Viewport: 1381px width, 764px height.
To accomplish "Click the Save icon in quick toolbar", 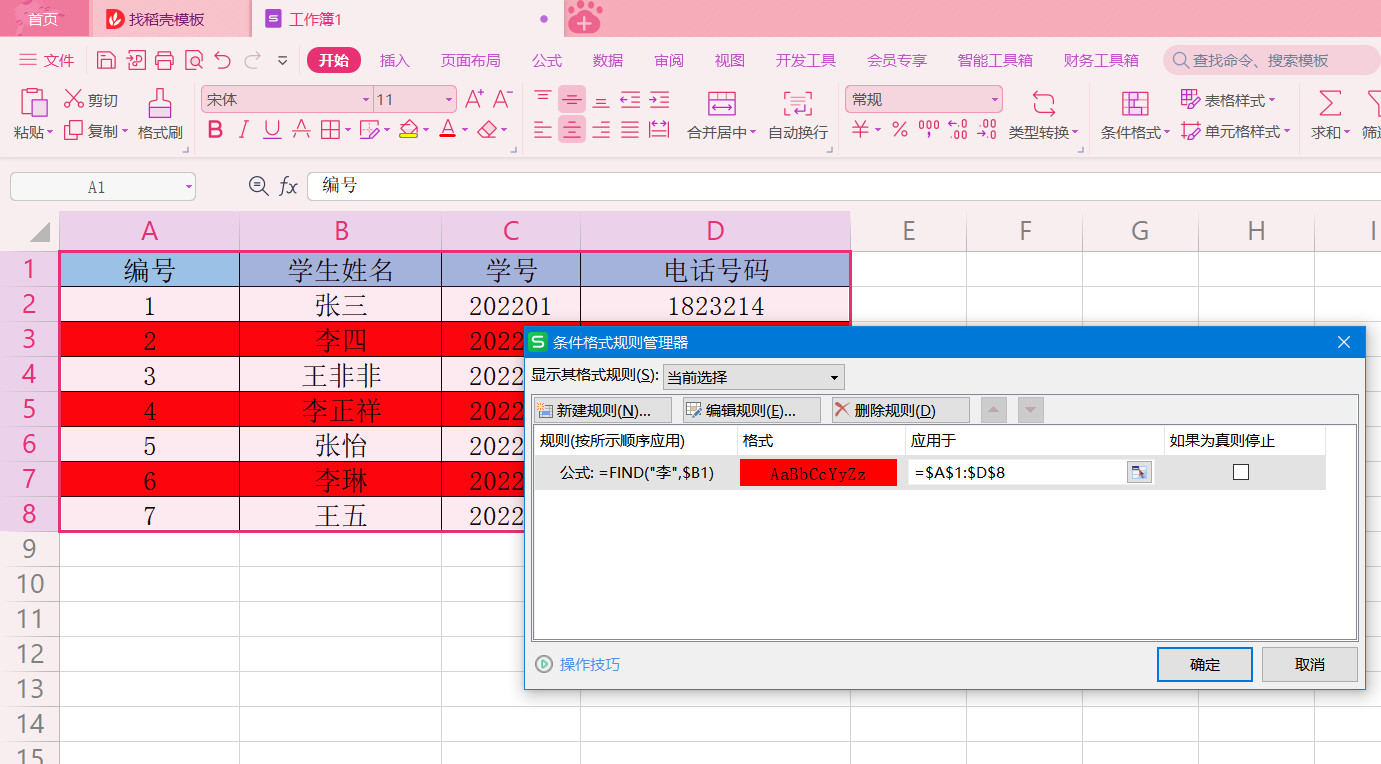I will [106, 60].
